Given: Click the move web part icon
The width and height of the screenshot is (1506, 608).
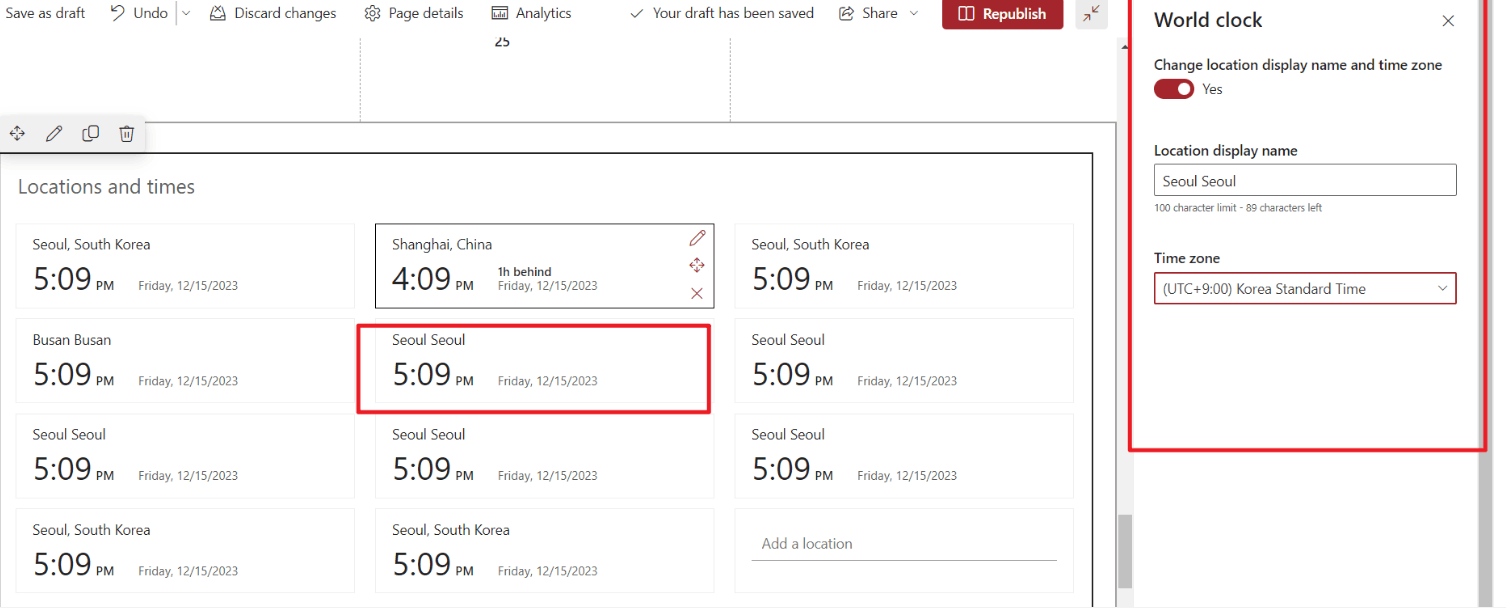Looking at the screenshot, I should 17,133.
